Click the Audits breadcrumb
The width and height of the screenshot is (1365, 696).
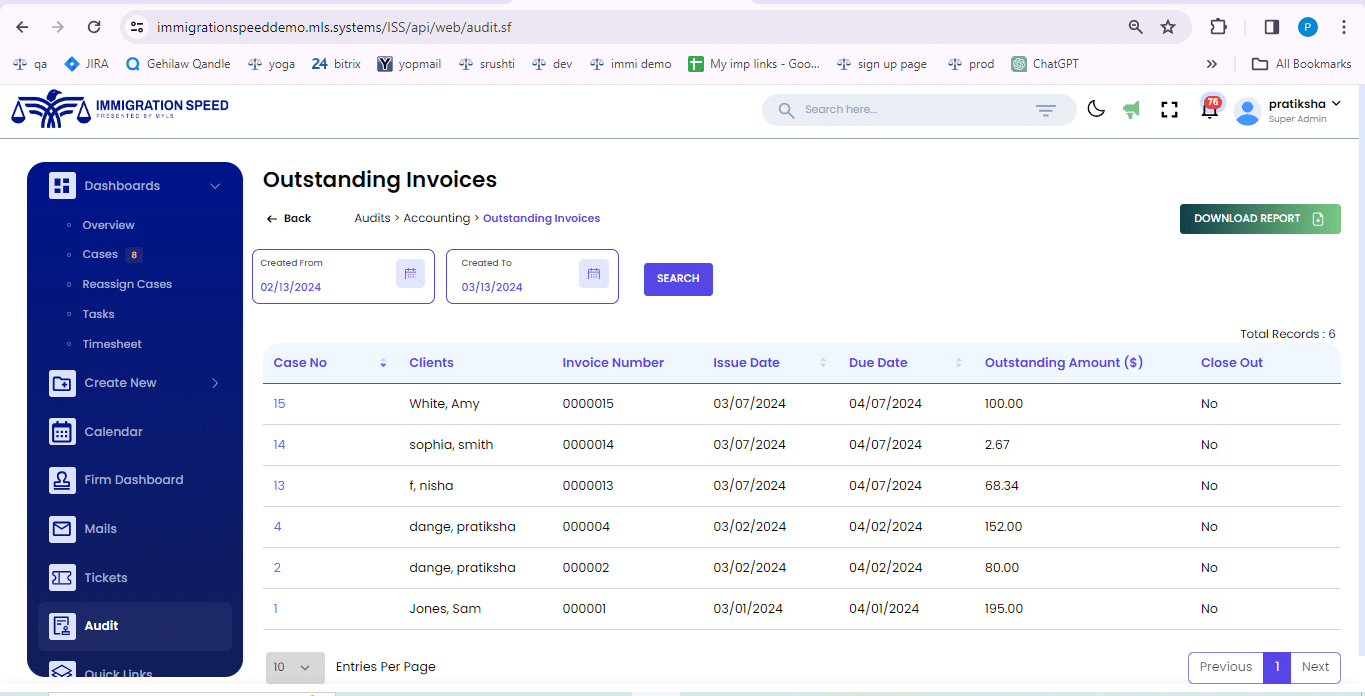(x=372, y=218)
